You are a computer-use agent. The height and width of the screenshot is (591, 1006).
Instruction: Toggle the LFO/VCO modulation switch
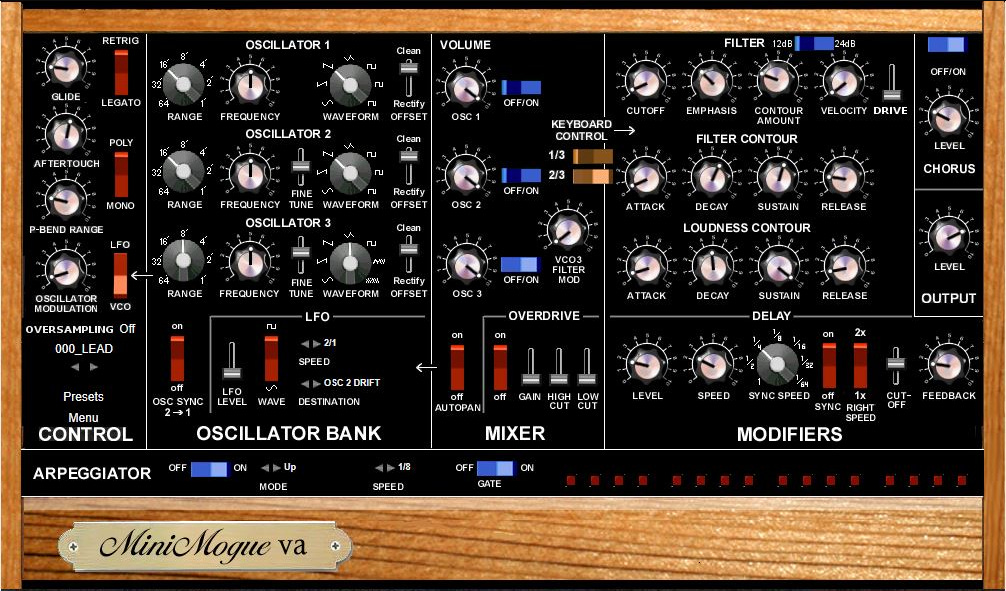click(x=121, y=275)
